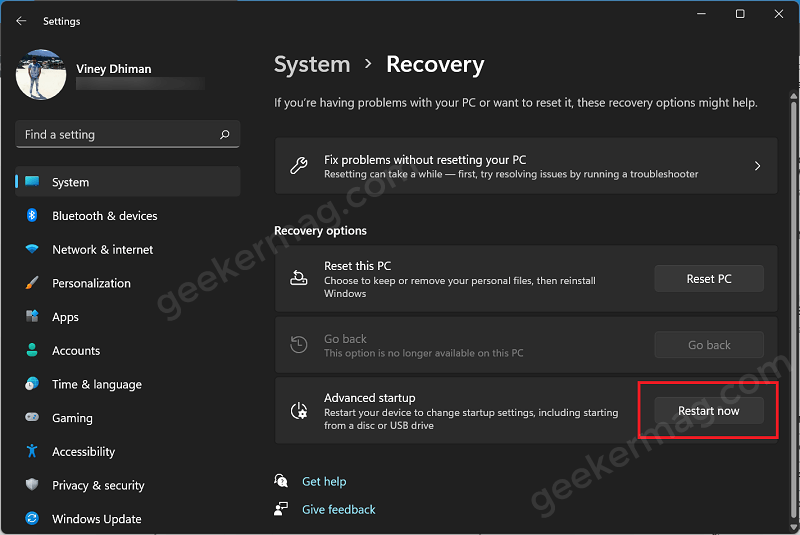Viewport: 800px width, 535px height.
Task: Maximize the Settings window
Action: (x=740, y=14)
